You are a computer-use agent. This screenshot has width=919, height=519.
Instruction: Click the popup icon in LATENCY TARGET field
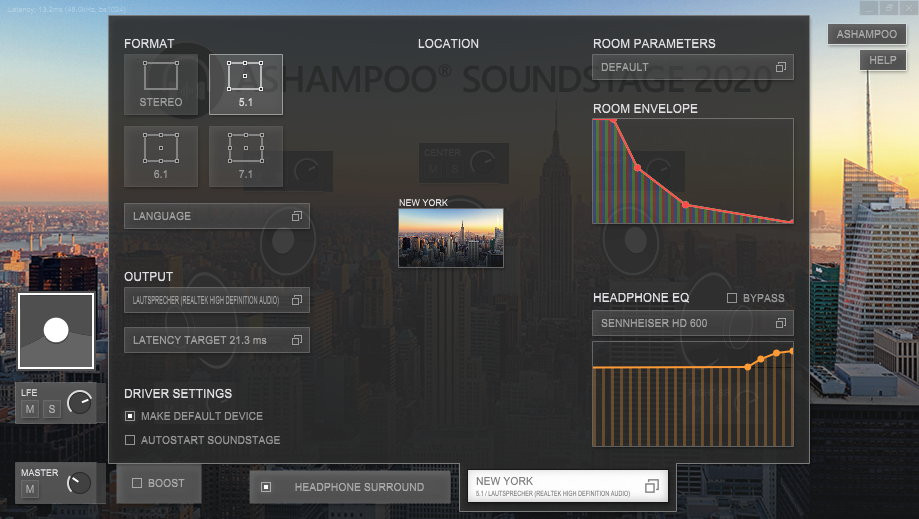point(297,340)
